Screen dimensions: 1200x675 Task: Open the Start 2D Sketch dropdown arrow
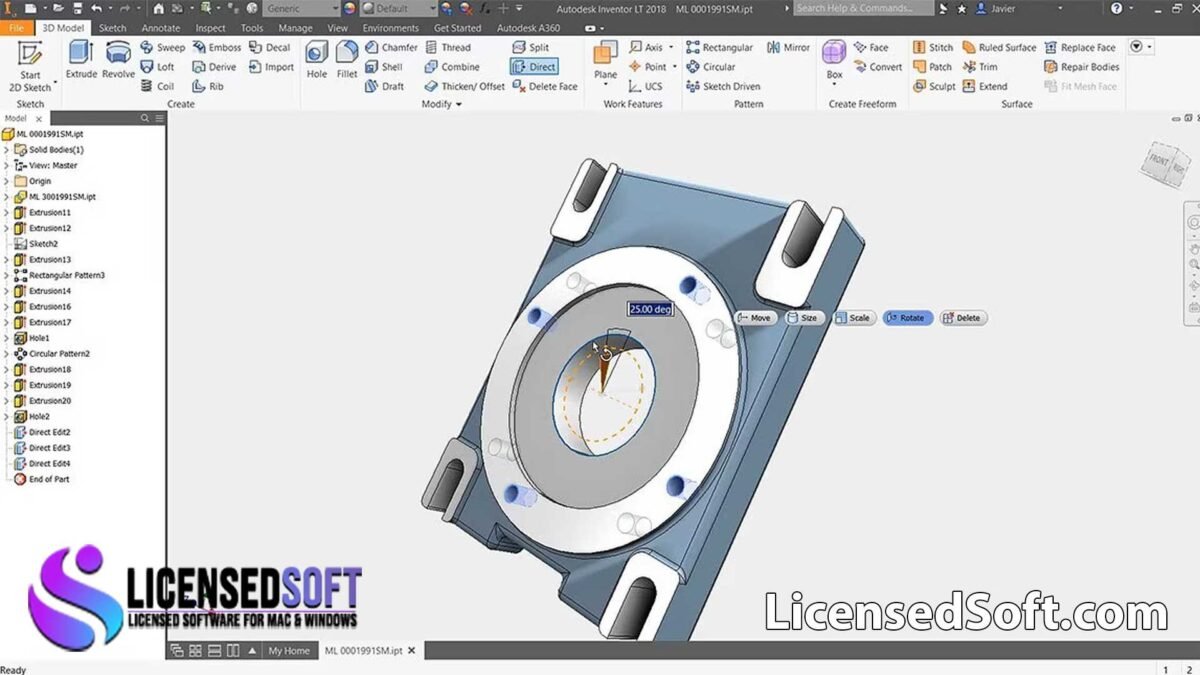pyautogui.click(x=54, y=88)
